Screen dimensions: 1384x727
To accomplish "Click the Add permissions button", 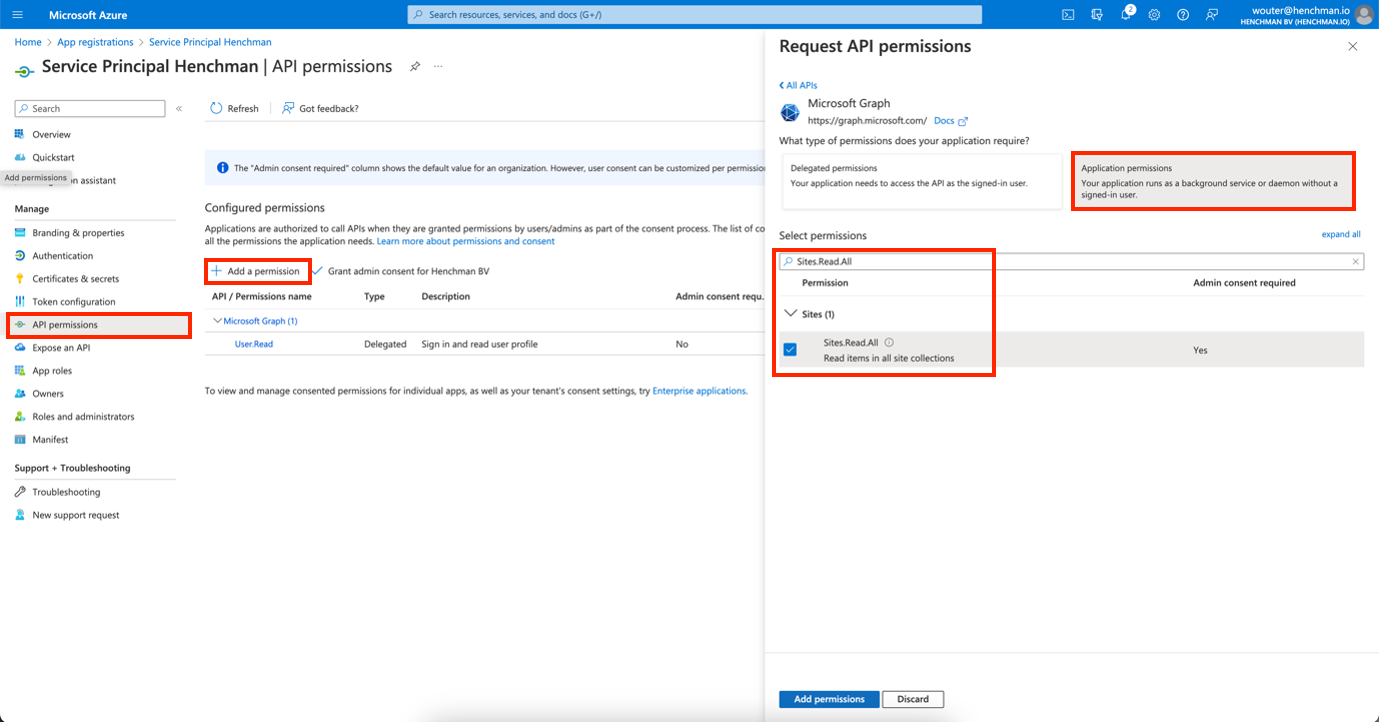I will (828, 699).
